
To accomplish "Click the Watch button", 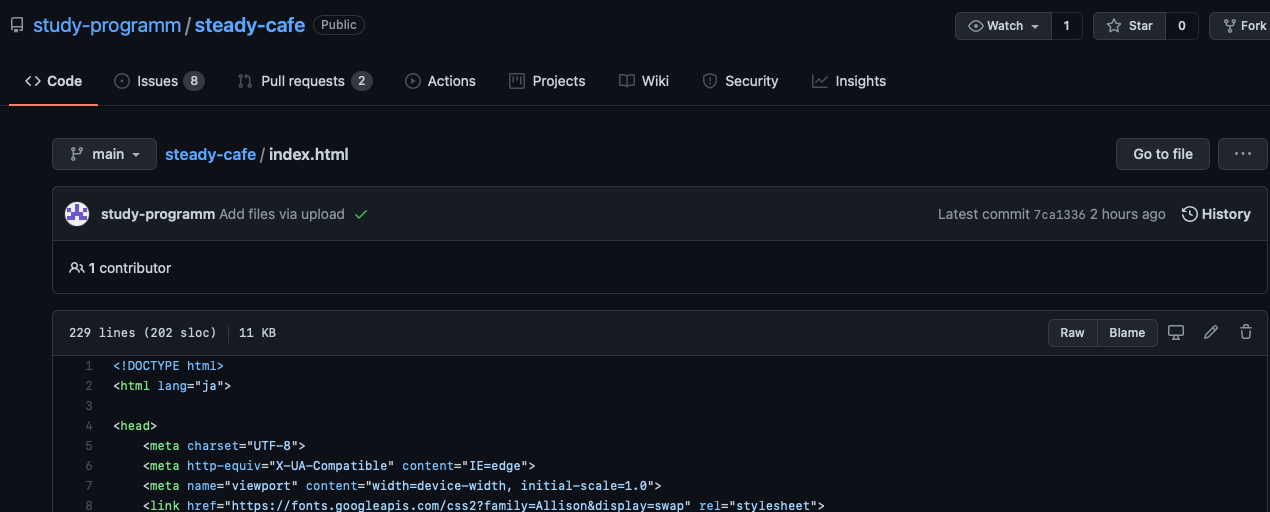I will [x=1003, y=26].
